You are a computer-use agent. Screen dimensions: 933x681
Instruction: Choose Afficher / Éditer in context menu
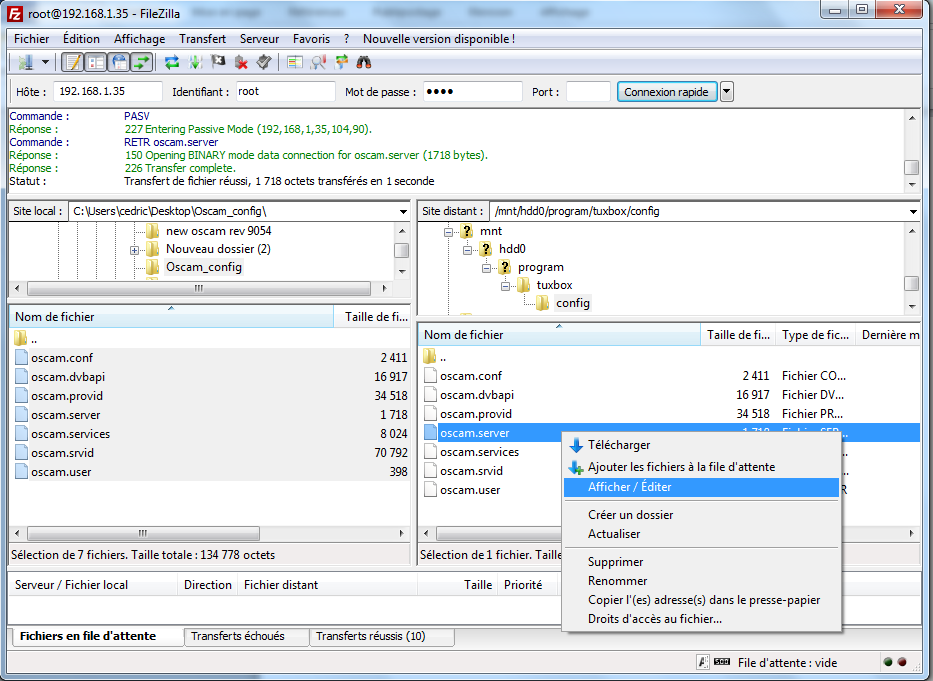point(630,487)
